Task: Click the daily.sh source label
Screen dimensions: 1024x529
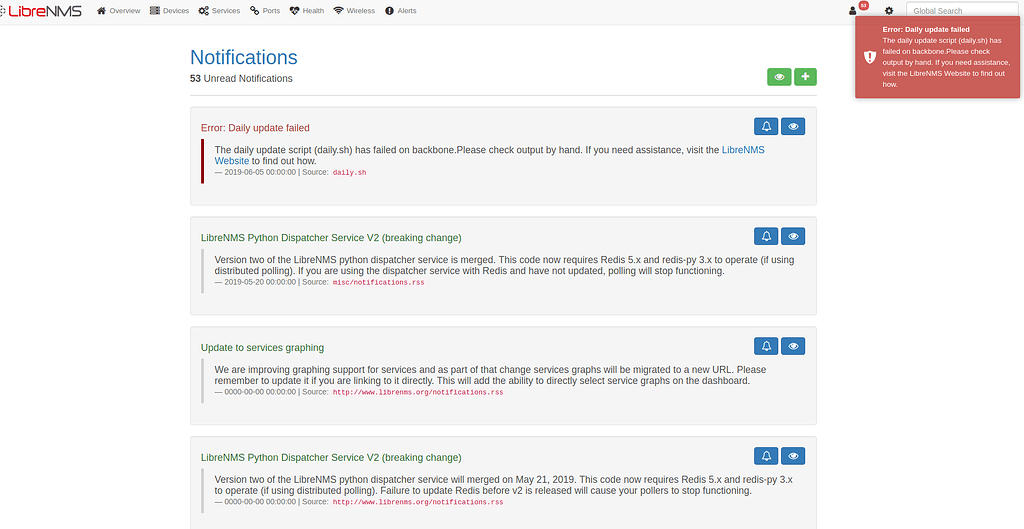Action: (x=349, y=172)
